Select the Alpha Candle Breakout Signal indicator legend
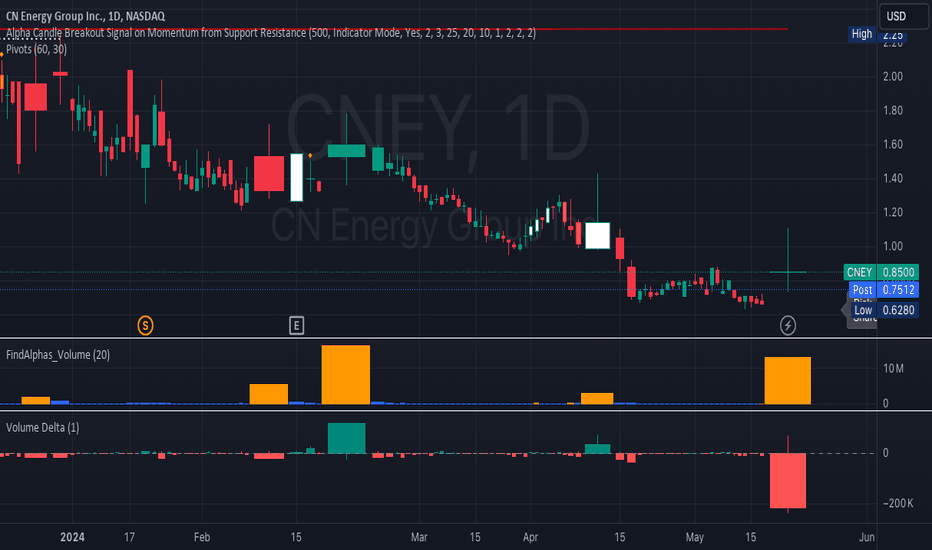932x550 pixels. pos(271,33)
